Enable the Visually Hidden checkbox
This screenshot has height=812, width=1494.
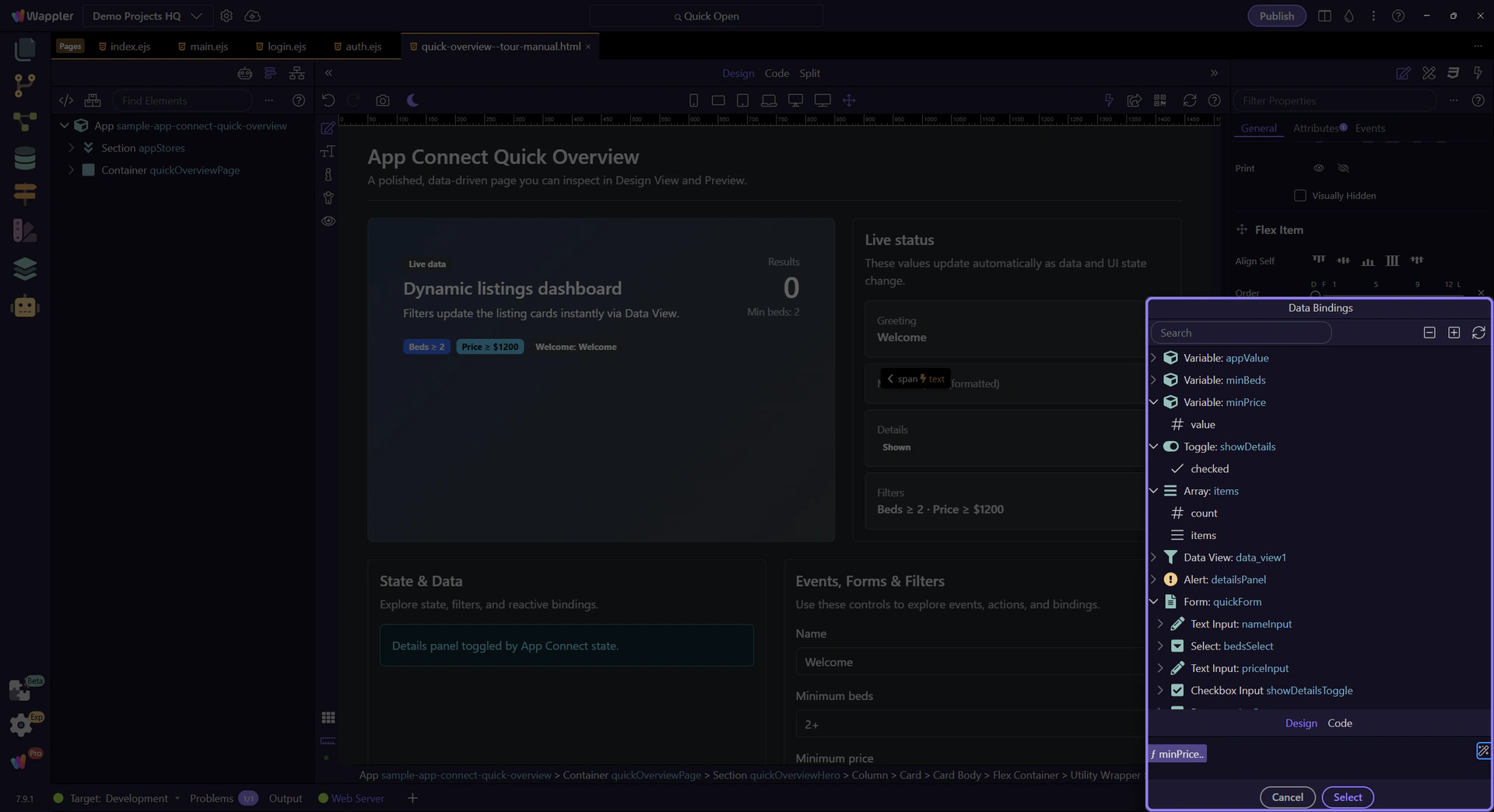pyautogui.click(x=1299, y=196)
